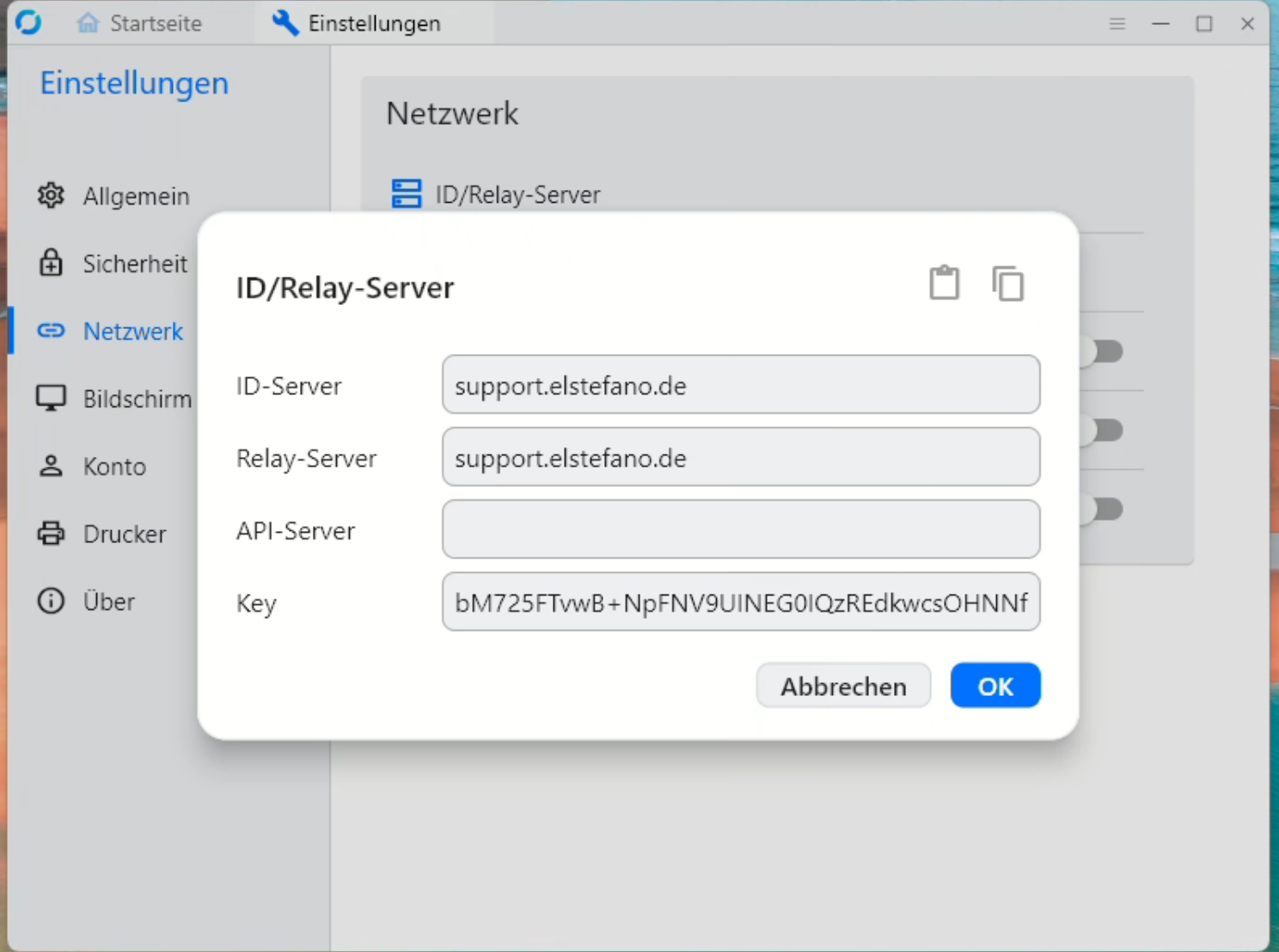1279x952 pixels.
Task: Click the paste-from-clipboard icon in the dialog
Action: tap(944, 283)
